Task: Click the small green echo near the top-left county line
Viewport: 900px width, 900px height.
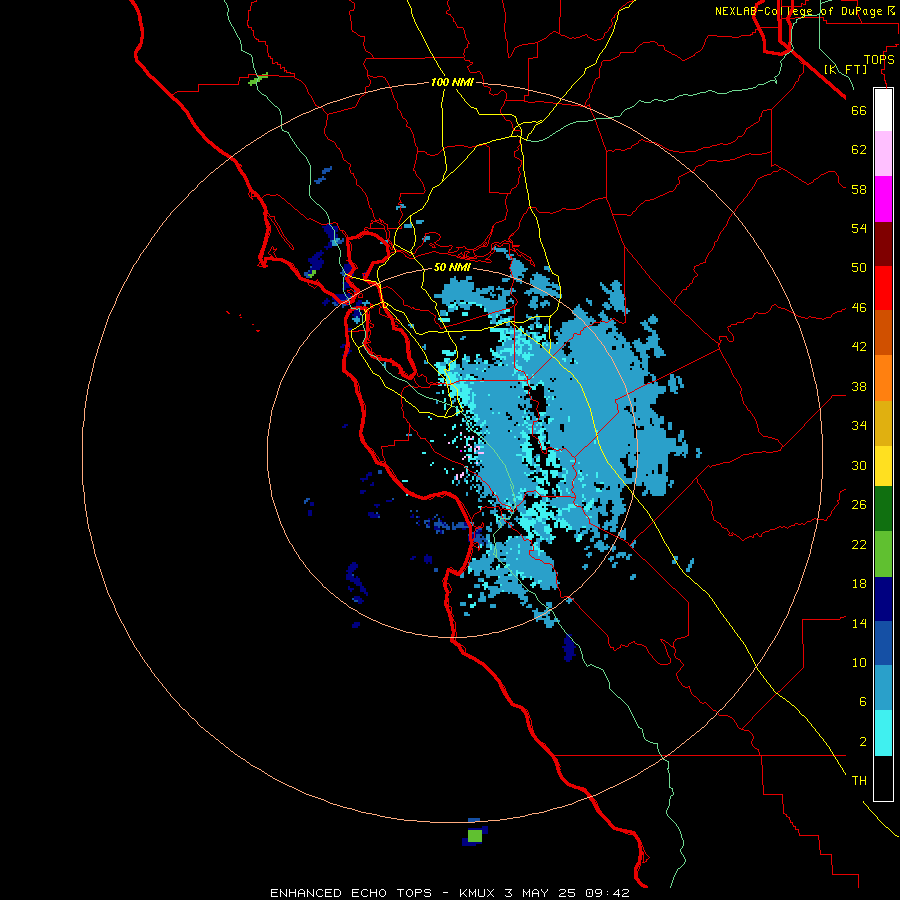Action: point(258,79)
